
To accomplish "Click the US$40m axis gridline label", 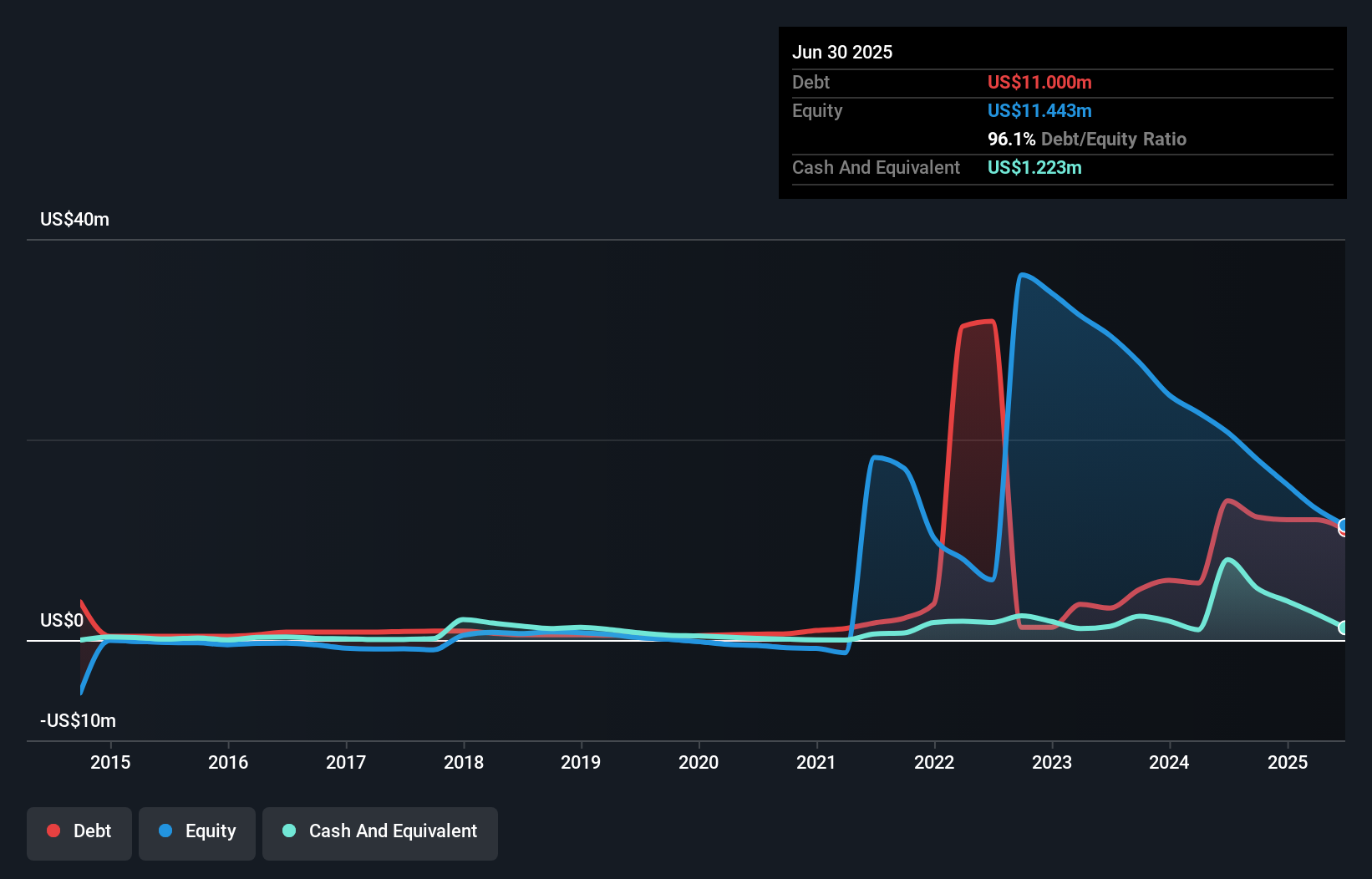I will click(x=74, y=219).
